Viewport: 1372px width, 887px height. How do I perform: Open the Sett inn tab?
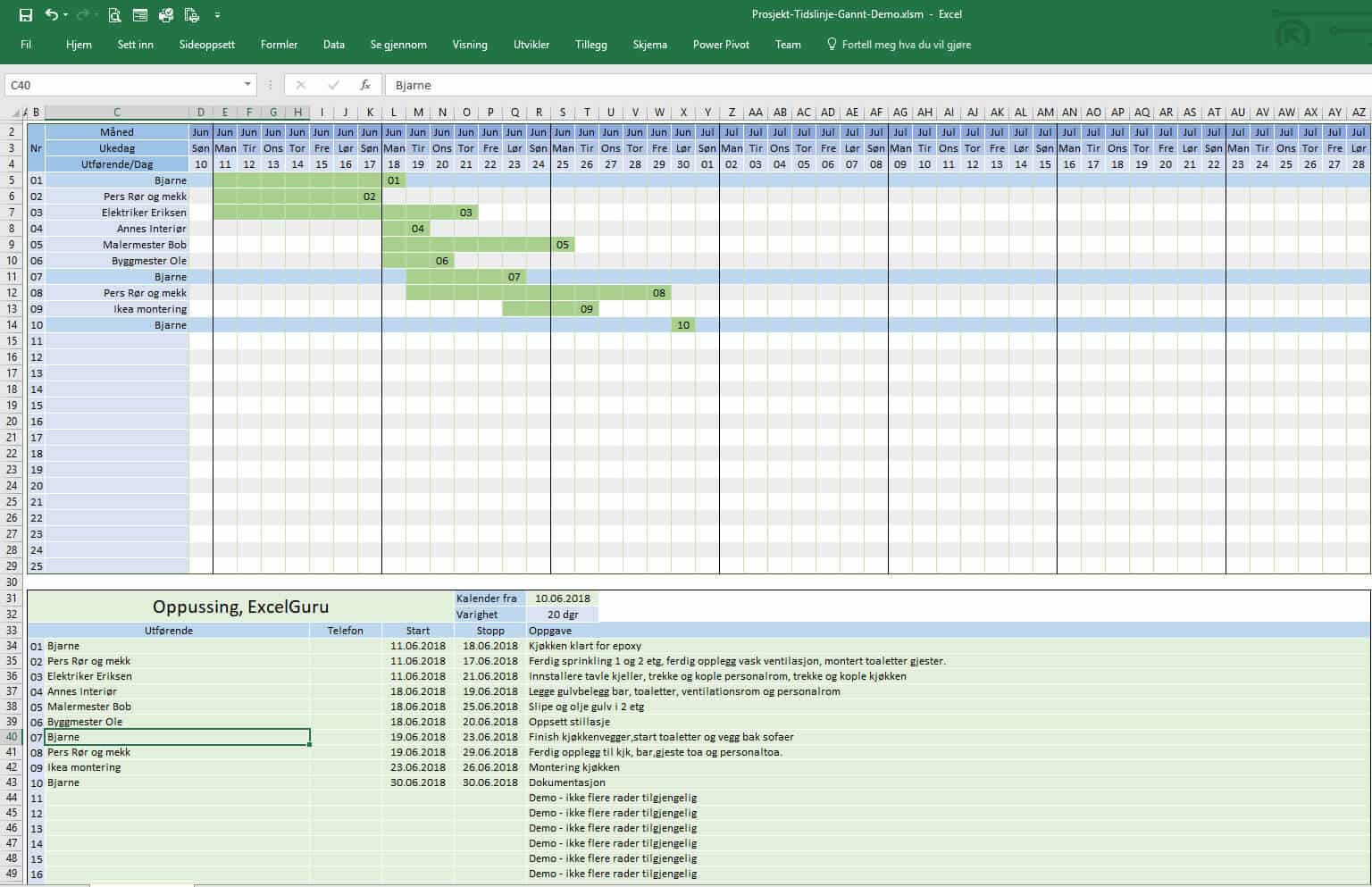[136, 45]
